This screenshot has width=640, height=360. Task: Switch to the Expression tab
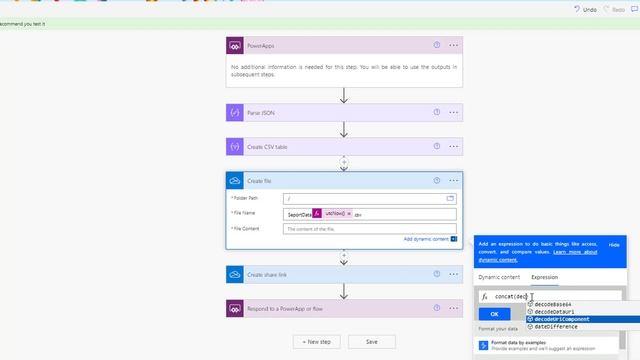(544, 277)
